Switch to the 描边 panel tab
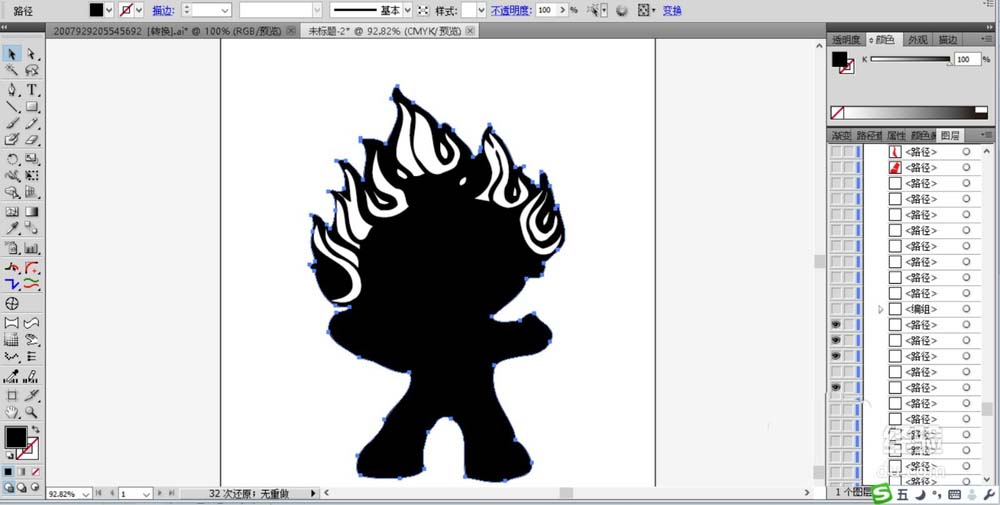1000x505 pixels. [x=947, y=40]
